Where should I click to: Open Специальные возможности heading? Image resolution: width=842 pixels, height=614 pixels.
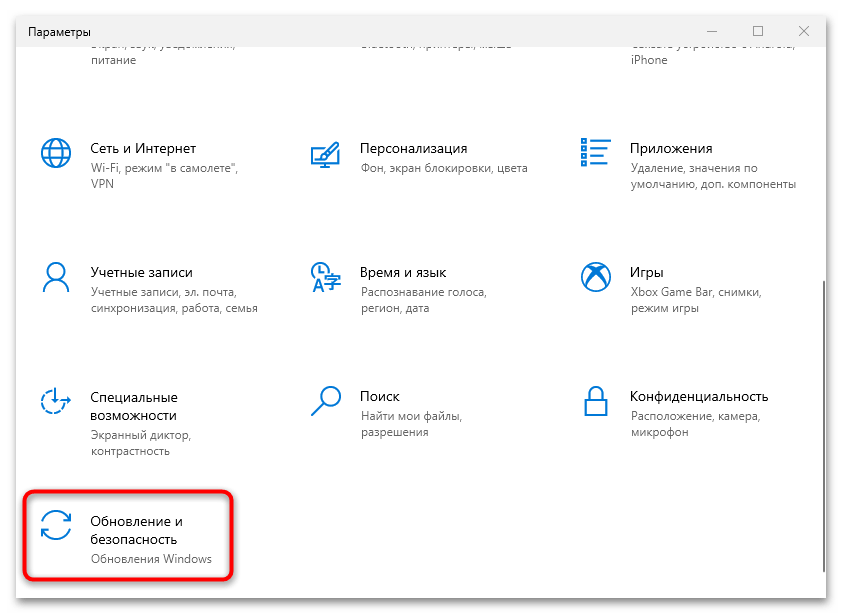click(134, 406)
